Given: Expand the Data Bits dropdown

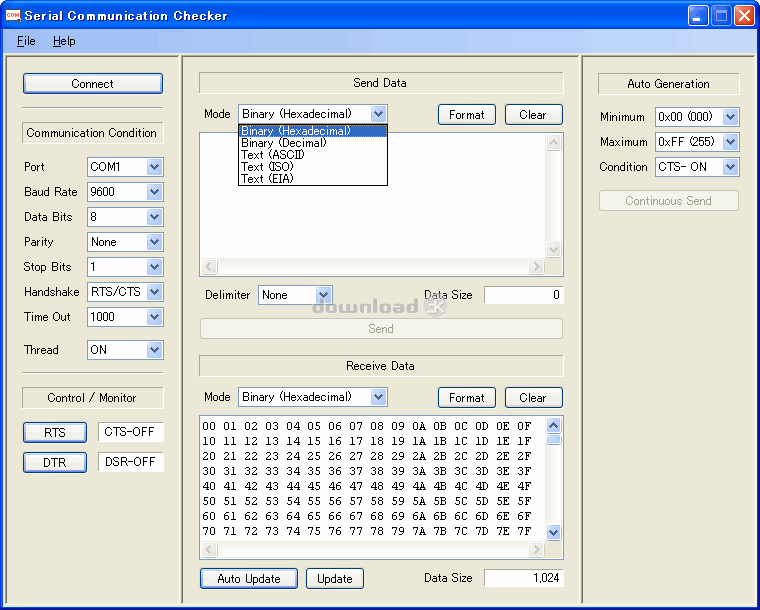Looking at the screenshot, I should (125, 217).
